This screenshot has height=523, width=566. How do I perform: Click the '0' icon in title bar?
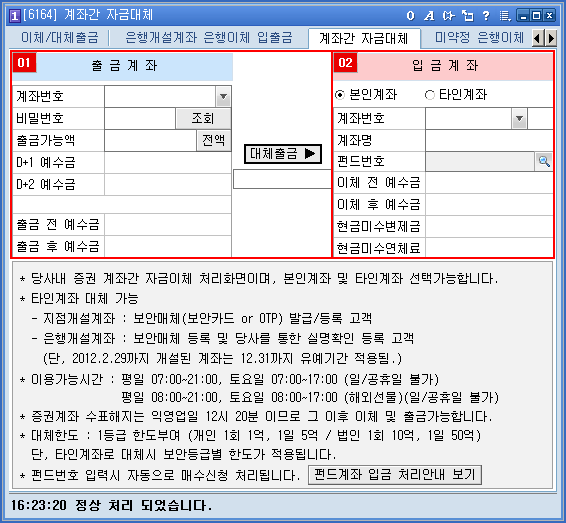tap(410, 16)
